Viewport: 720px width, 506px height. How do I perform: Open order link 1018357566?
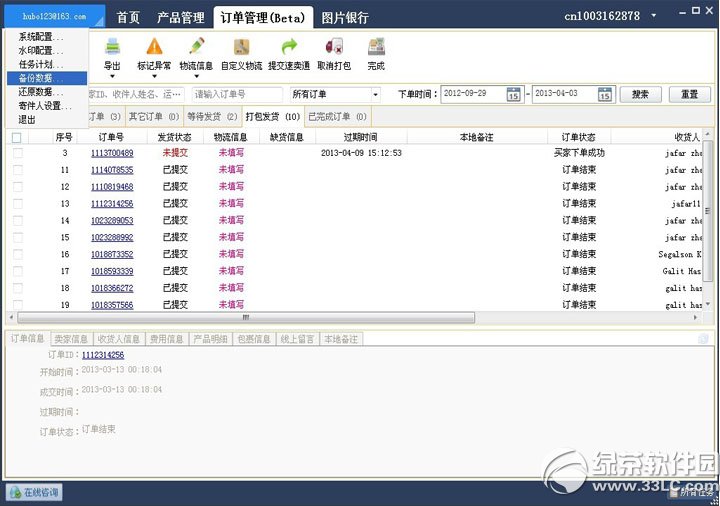112,305
